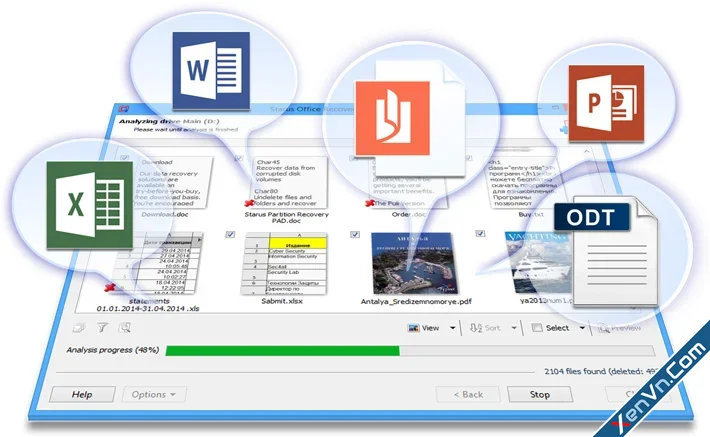Click the View label in toolbar
Screen dimensions: 710x437
pyautogui.click(x=430, y=328)
